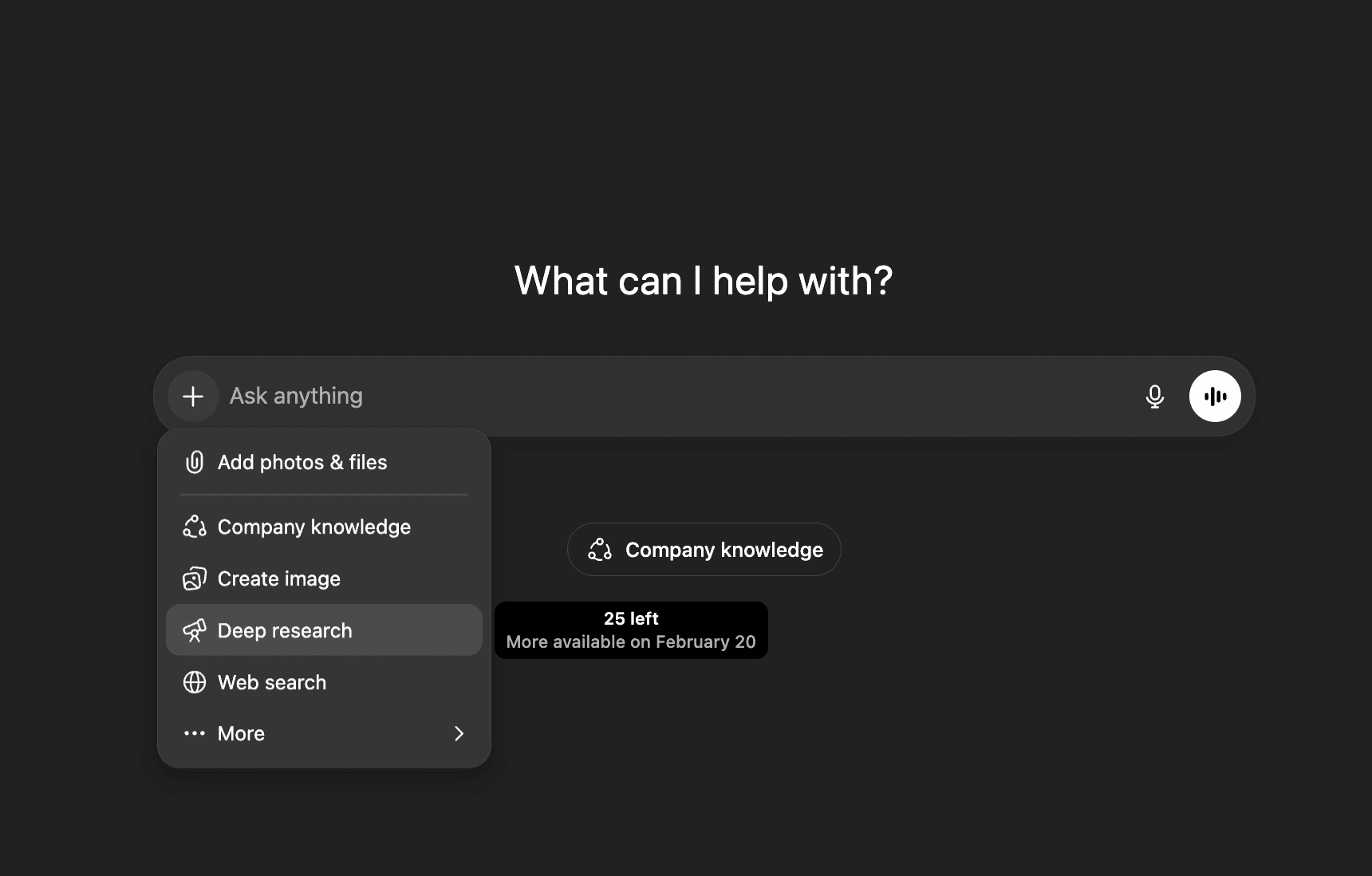Screen dimensions: 1372x876
Task: Select the Web search menu option
Action: click(272, 683)
